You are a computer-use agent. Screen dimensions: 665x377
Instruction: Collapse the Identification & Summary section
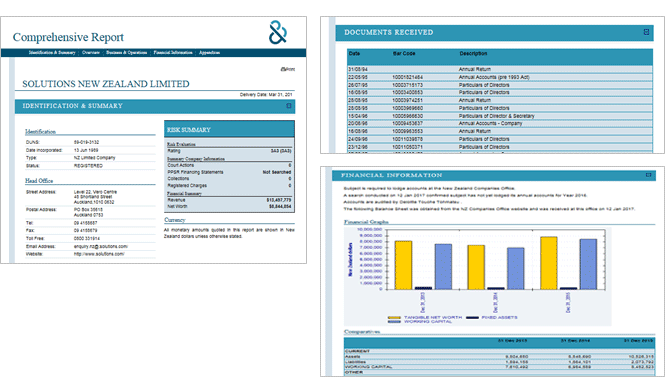(289, 106)
